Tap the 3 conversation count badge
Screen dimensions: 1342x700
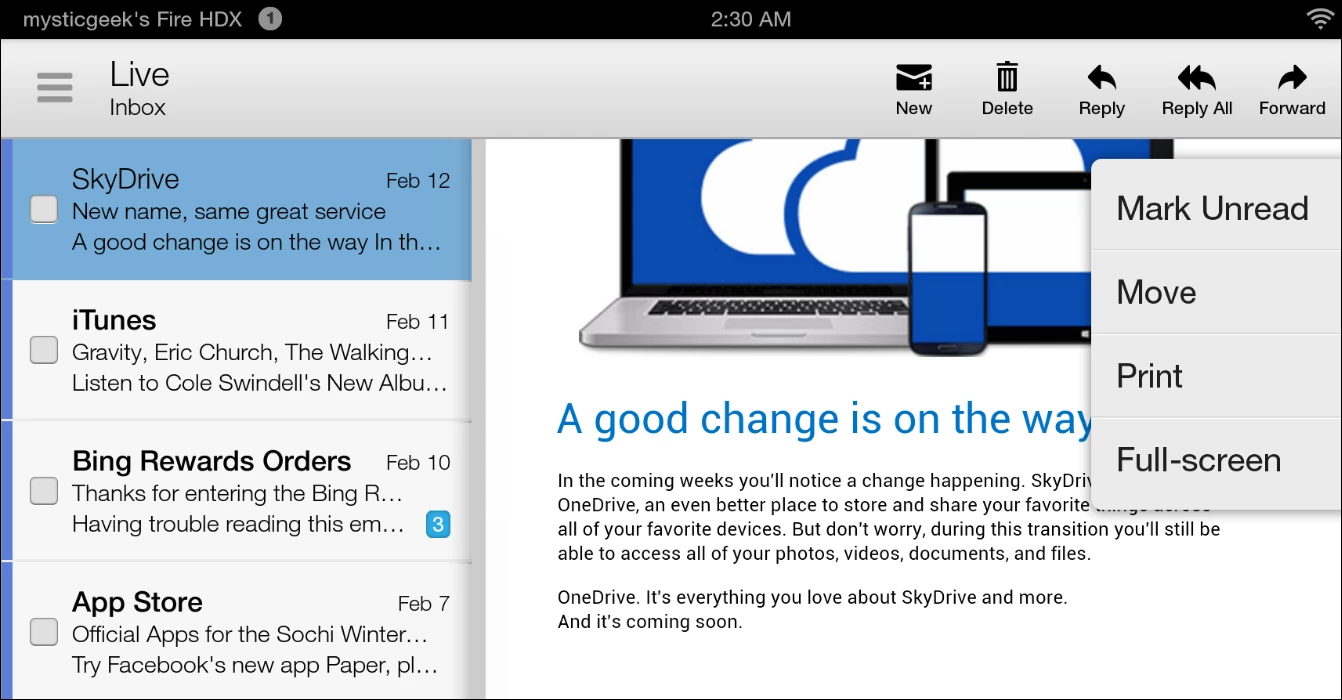438,524
